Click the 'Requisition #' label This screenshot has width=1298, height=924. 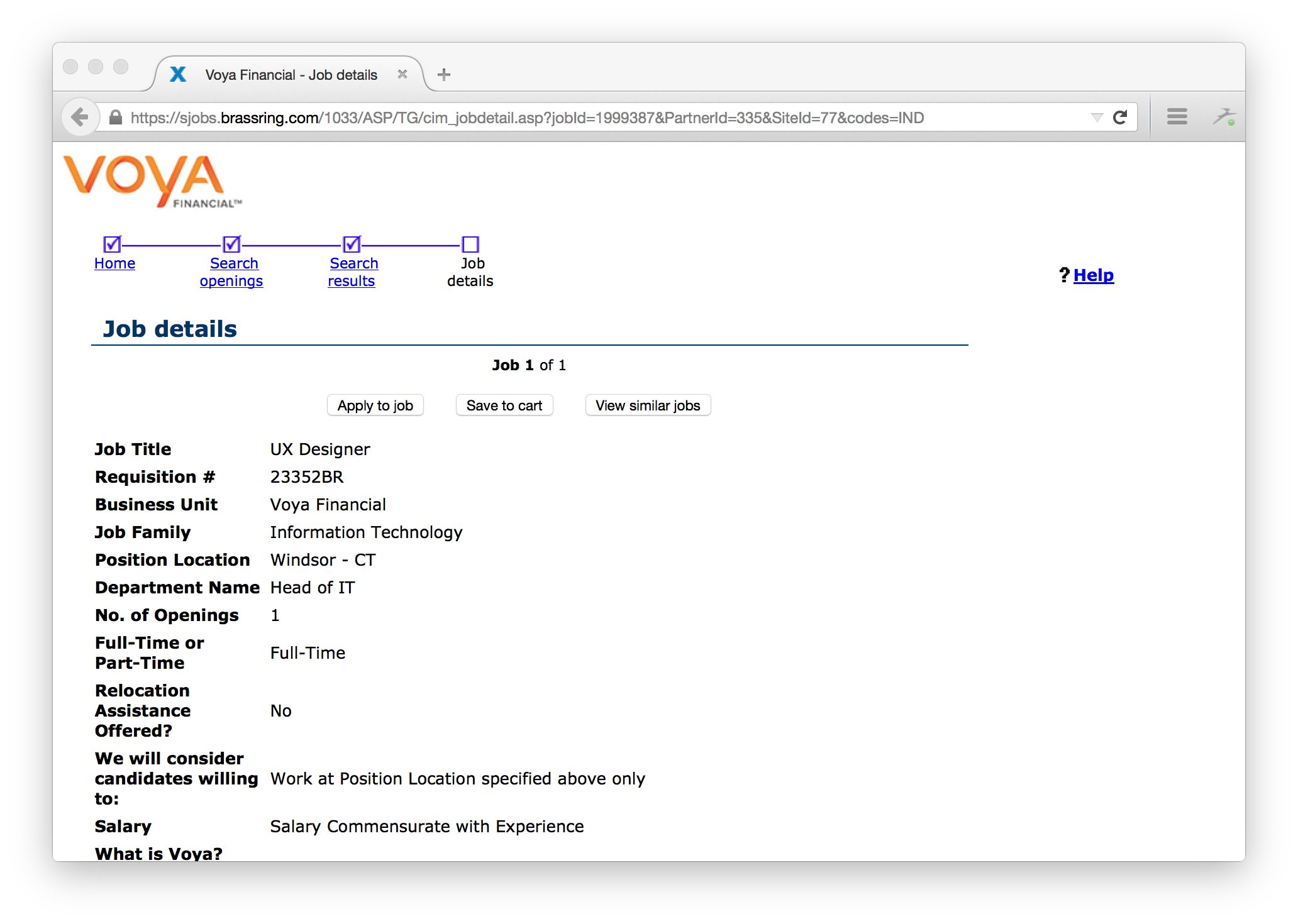tap(155, 477)
